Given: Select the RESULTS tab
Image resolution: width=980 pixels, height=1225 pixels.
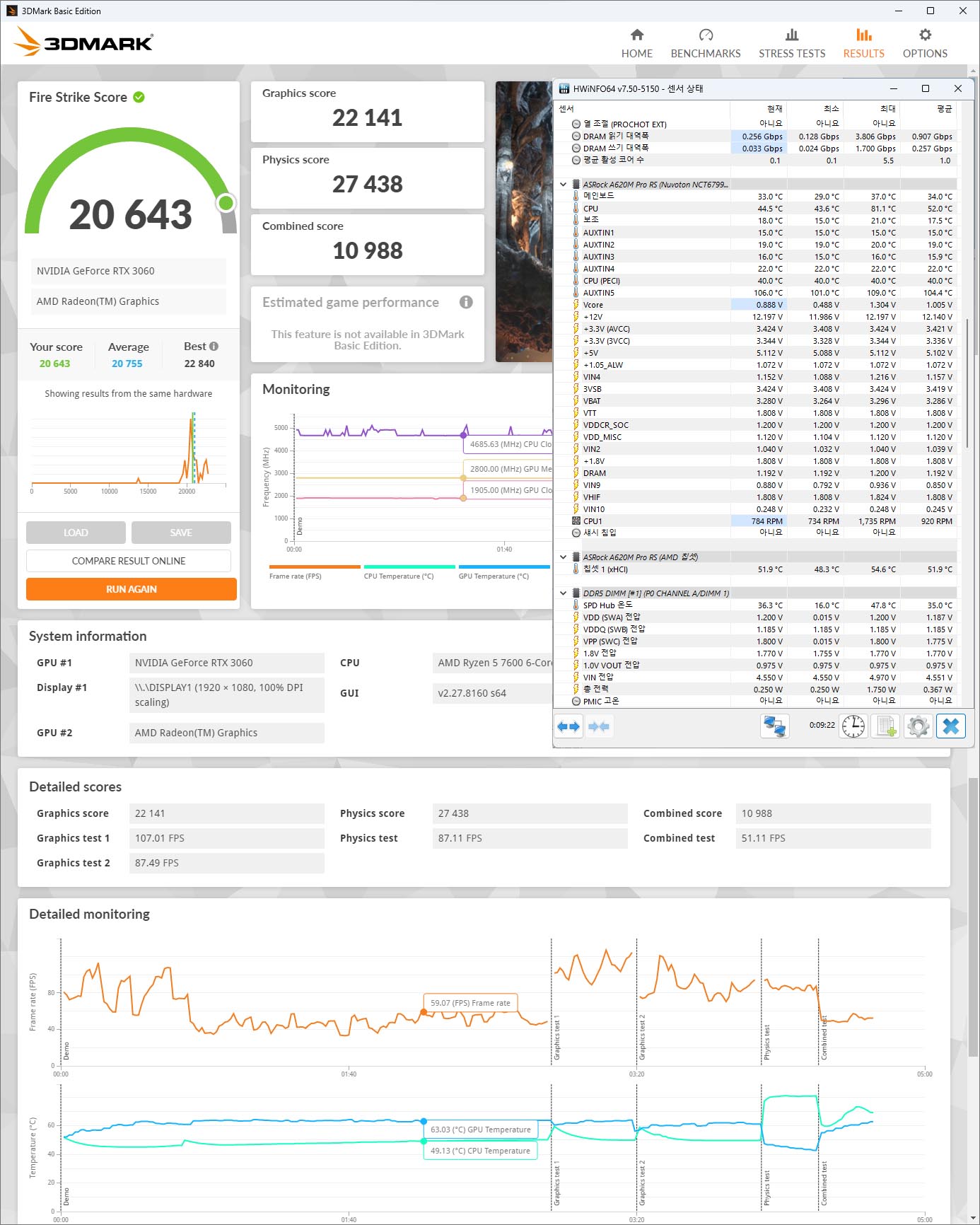Looking at the screenshot, I should pos(863,44).
